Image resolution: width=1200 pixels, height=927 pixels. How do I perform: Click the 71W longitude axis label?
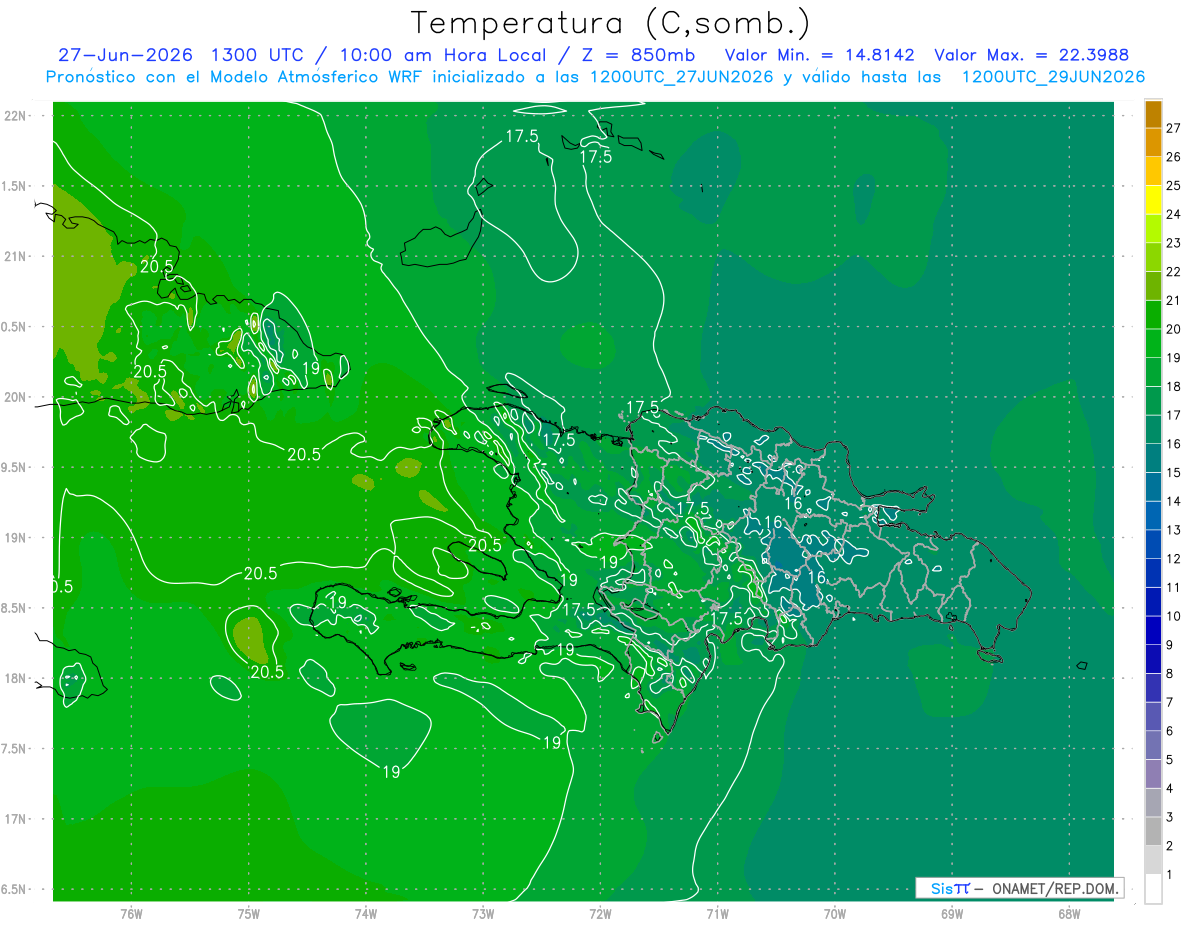(717, 913)
